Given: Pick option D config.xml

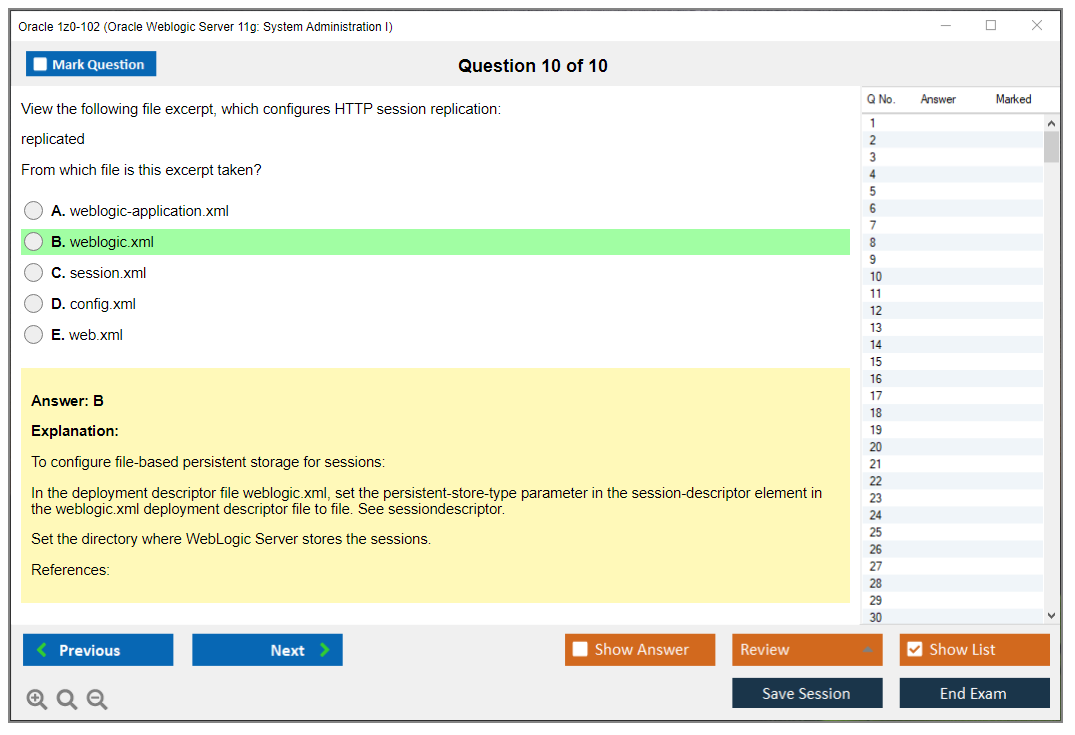Looking at the screenshot, I should pos(34,304).
